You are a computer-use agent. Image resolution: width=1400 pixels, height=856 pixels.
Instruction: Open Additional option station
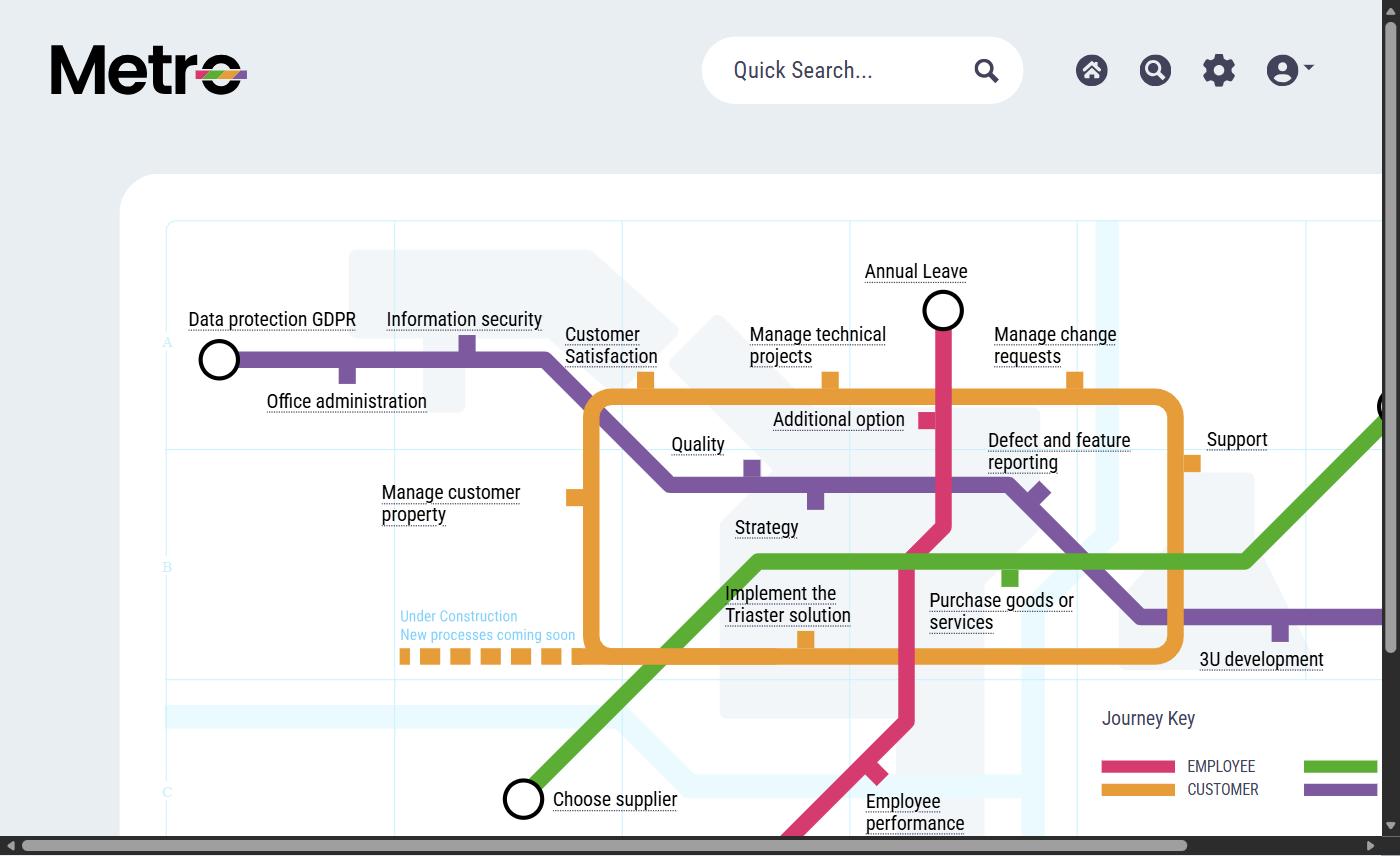pos(838,420)
